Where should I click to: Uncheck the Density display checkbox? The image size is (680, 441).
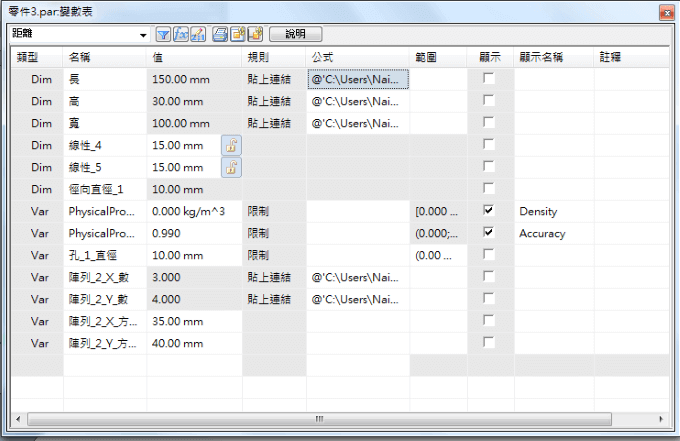(x=488, y=211)
